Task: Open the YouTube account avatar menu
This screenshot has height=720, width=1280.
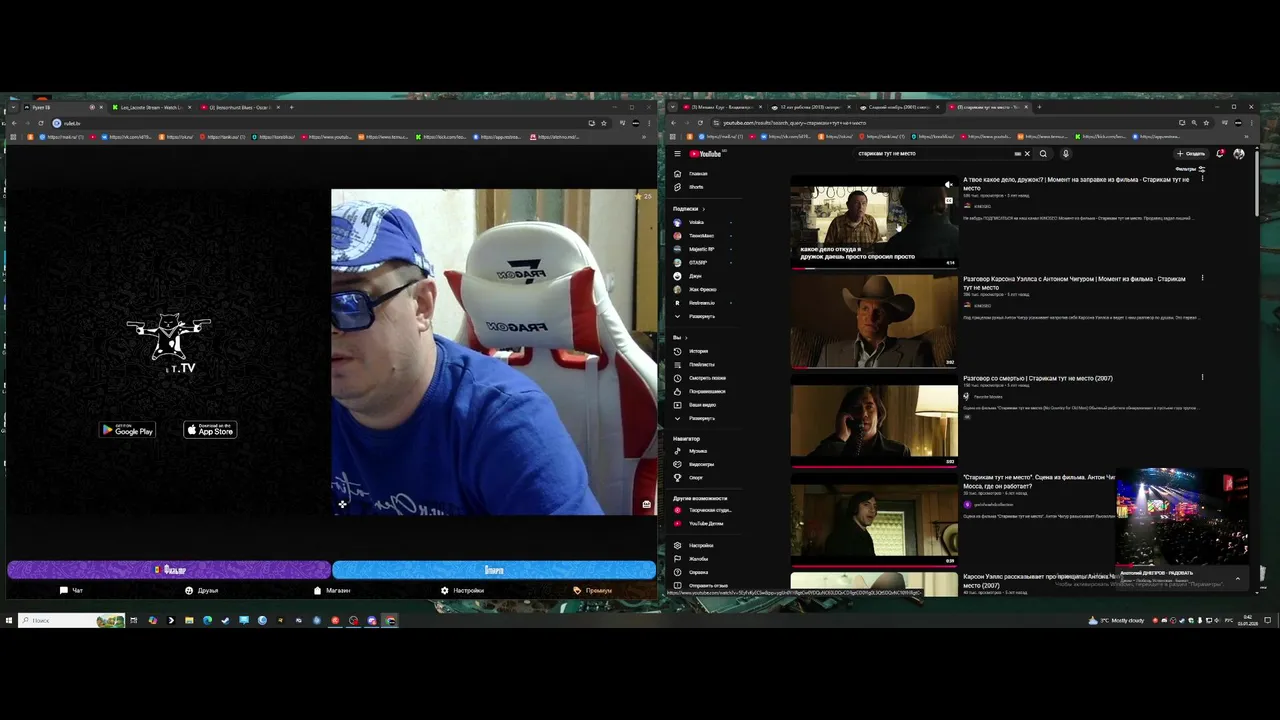Action: 1239,154
